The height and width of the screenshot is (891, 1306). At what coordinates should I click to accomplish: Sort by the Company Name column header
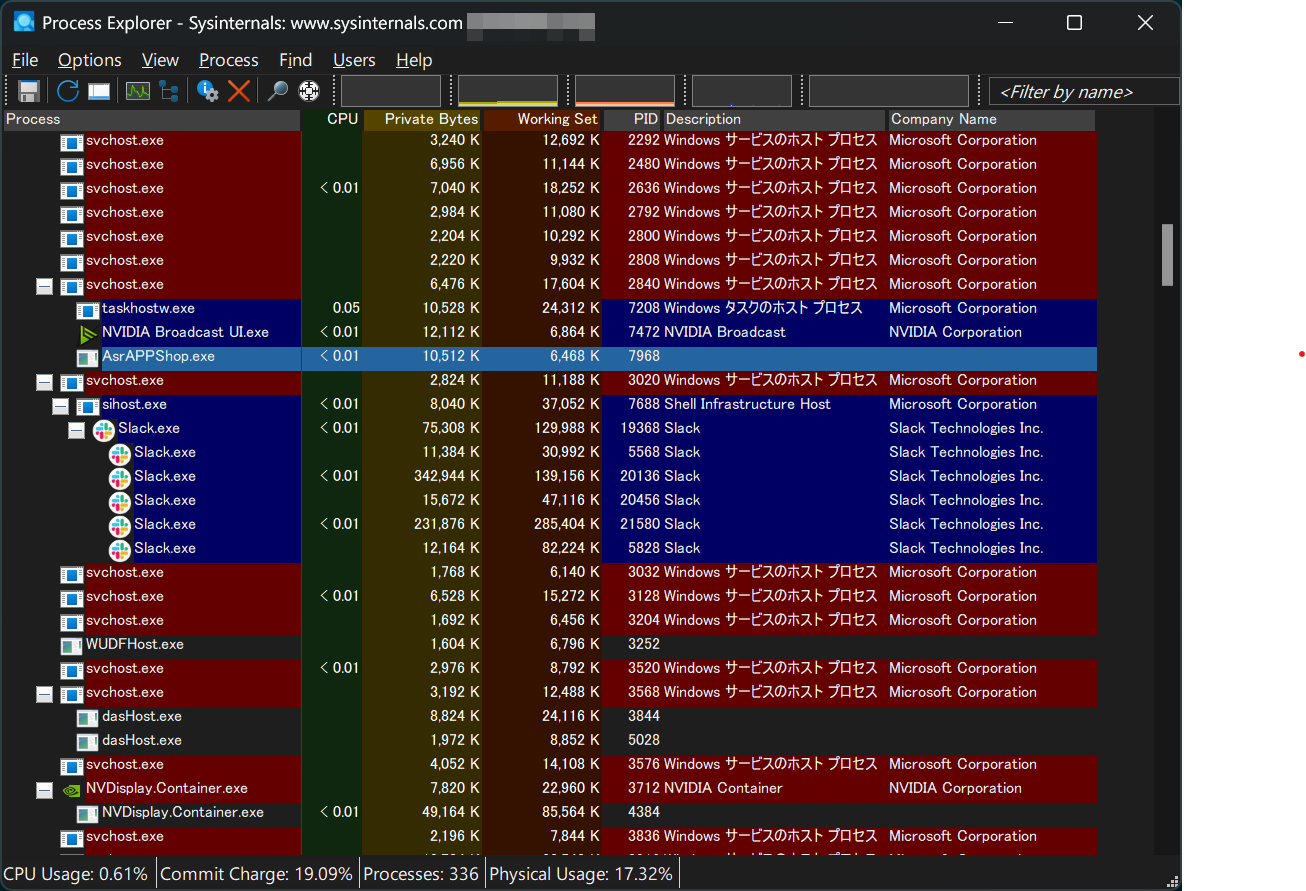click(991, 119)
